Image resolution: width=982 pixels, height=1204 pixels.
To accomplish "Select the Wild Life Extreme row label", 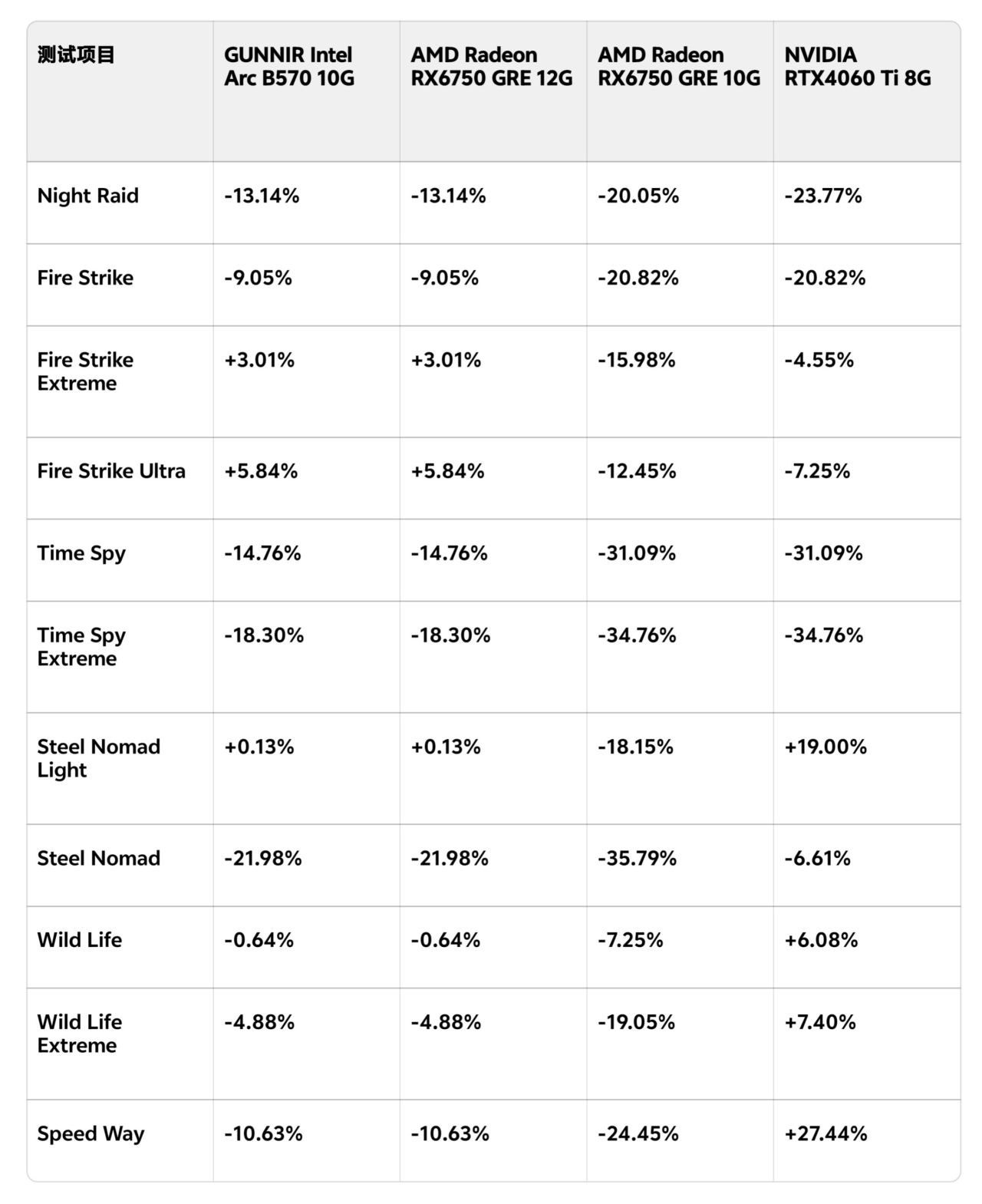I will (79, 1034).
